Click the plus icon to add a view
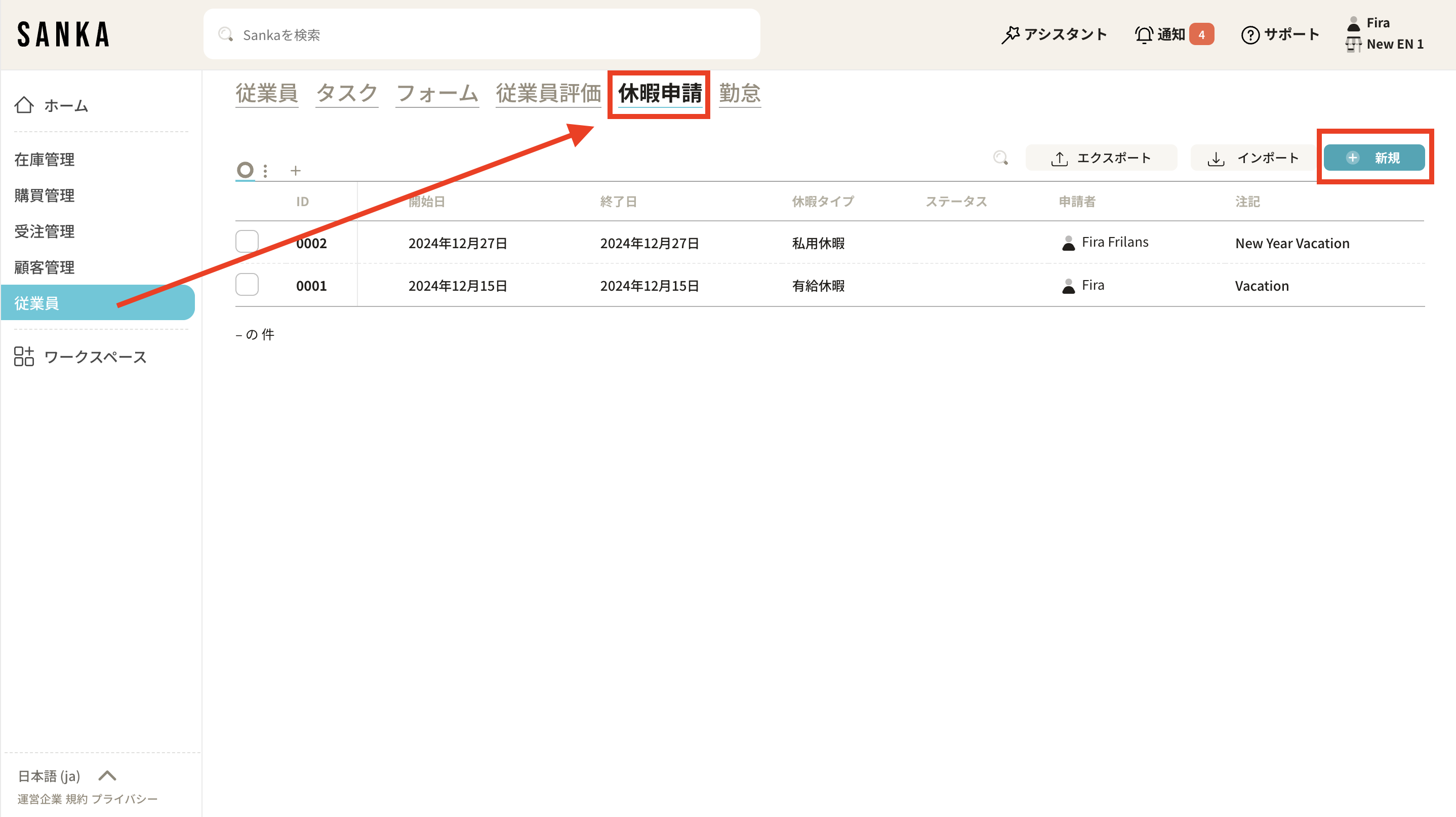Screen dimensions: 1456x817 coord(295,170)
